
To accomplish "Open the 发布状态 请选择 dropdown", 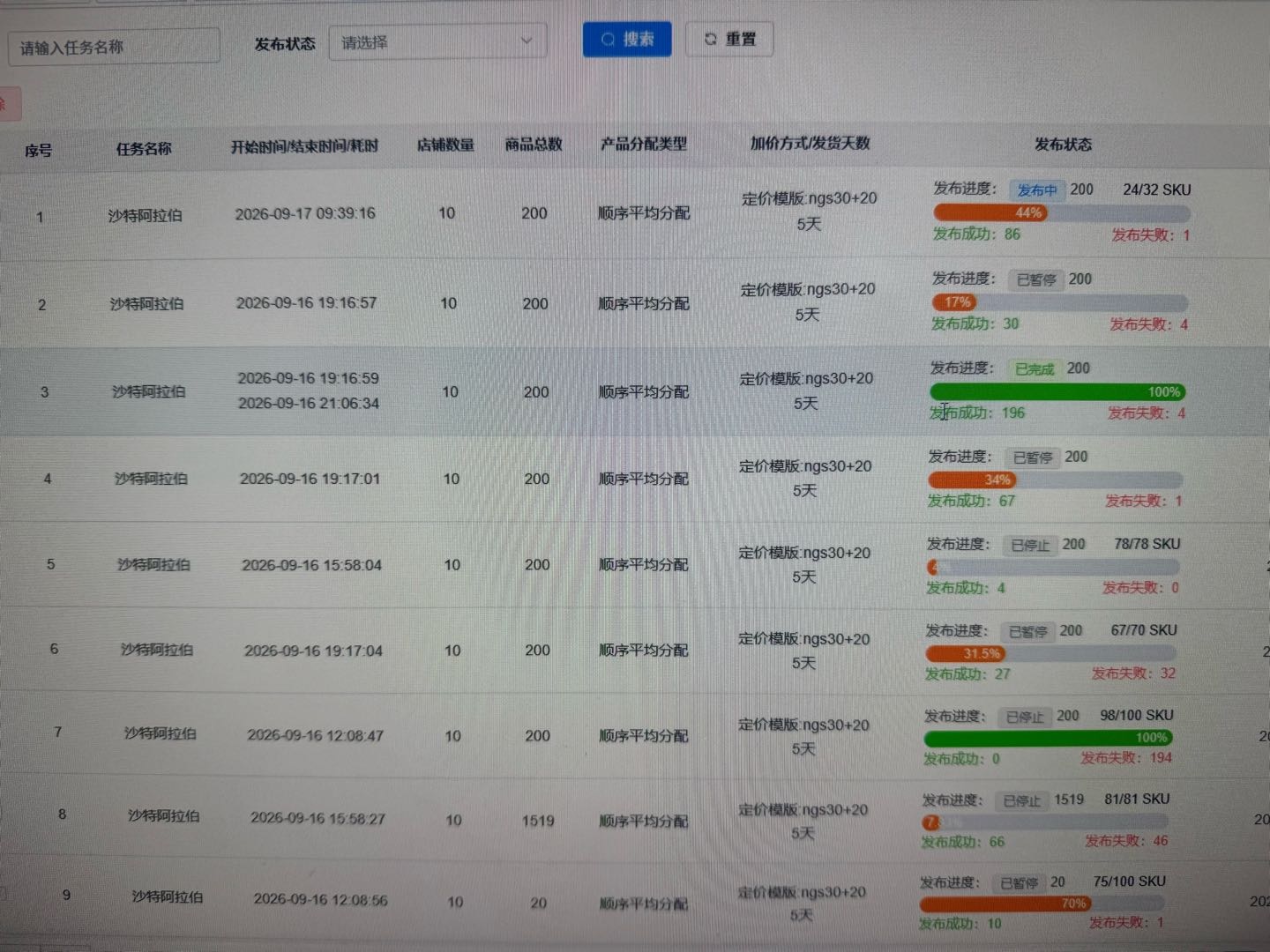I will coord(437,41).
